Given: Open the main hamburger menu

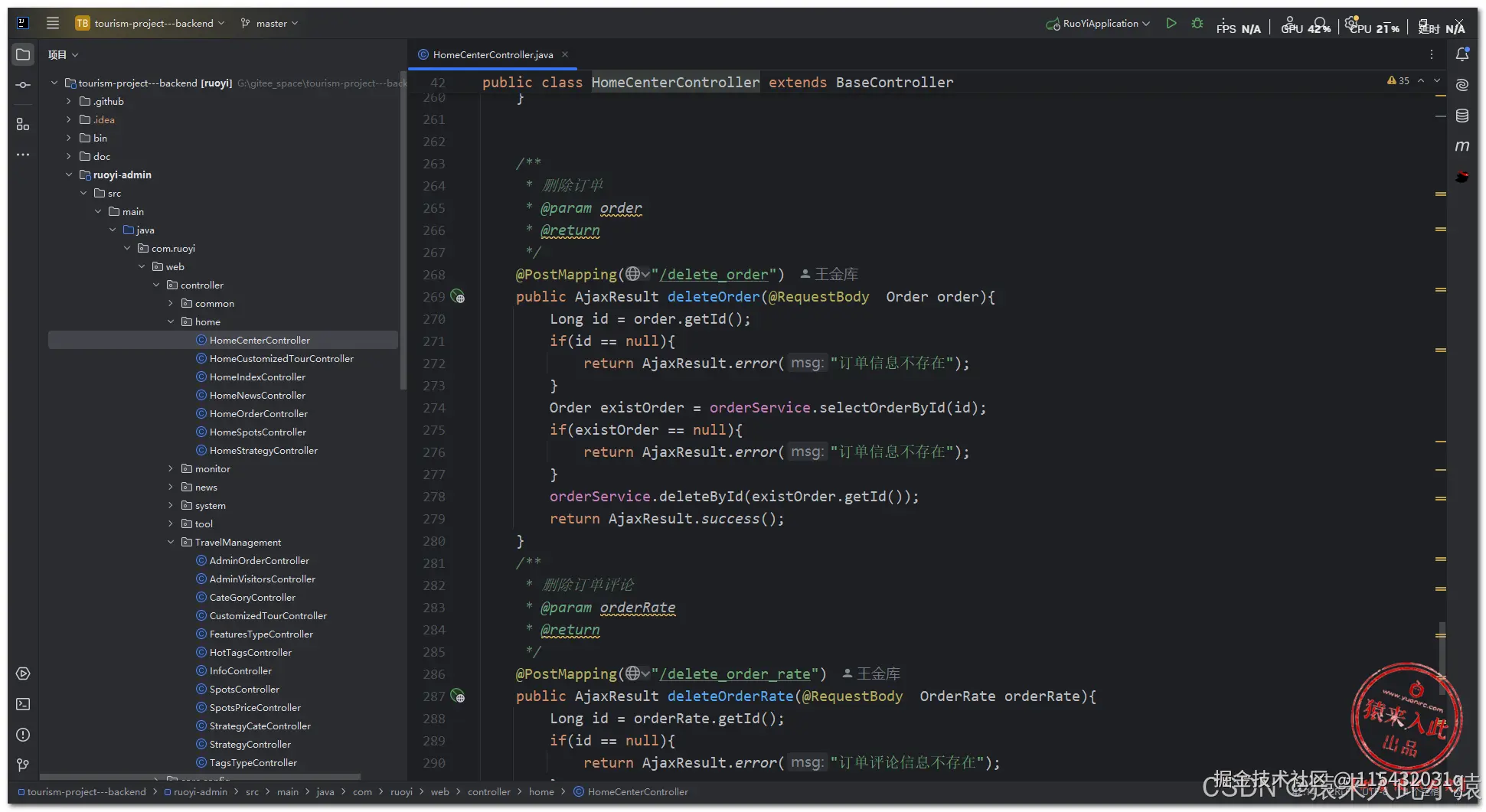Looking at the screenshot, I should 53,23.
